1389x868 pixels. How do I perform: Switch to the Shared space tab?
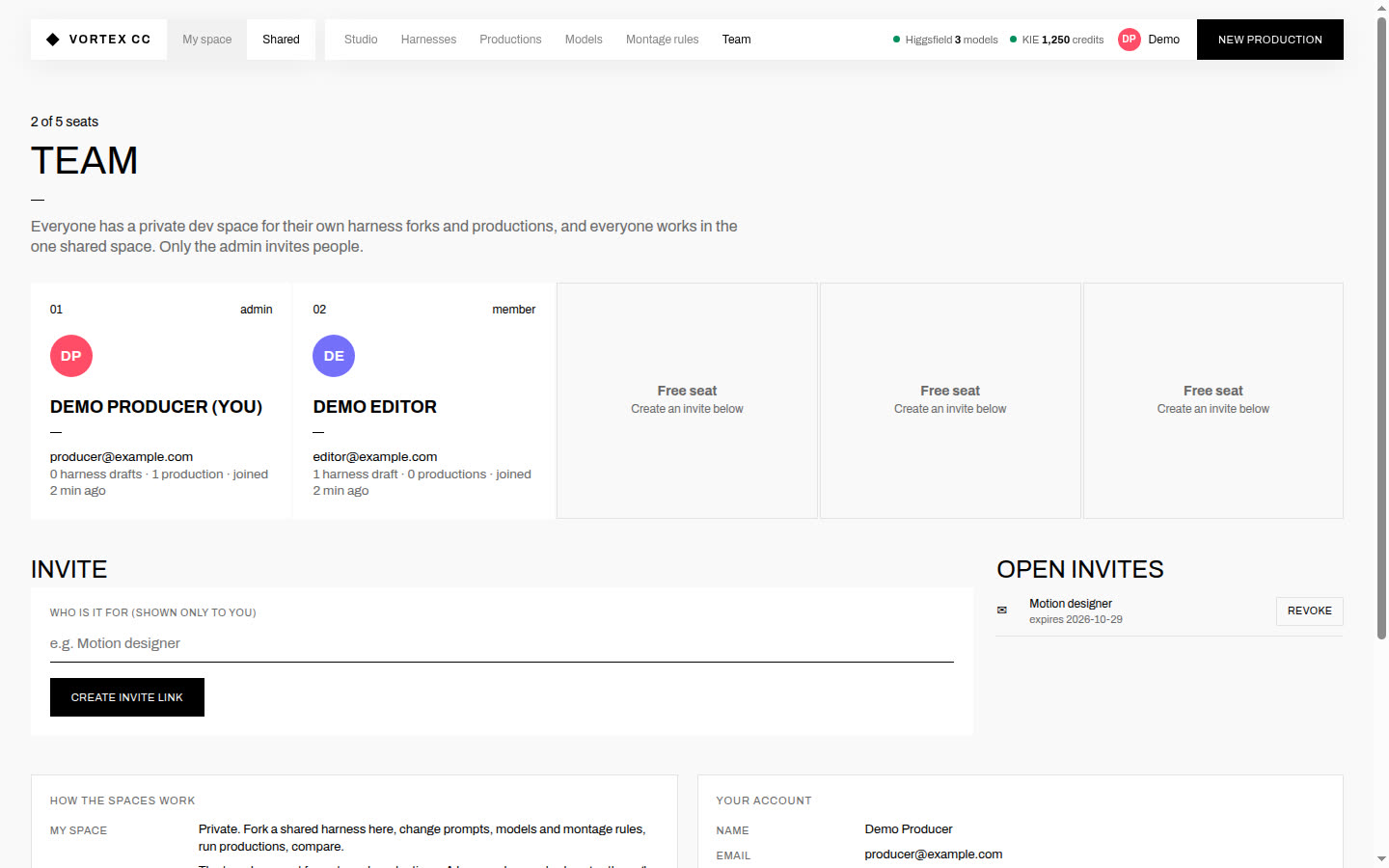pyautogui.click(x=281, y=40)
